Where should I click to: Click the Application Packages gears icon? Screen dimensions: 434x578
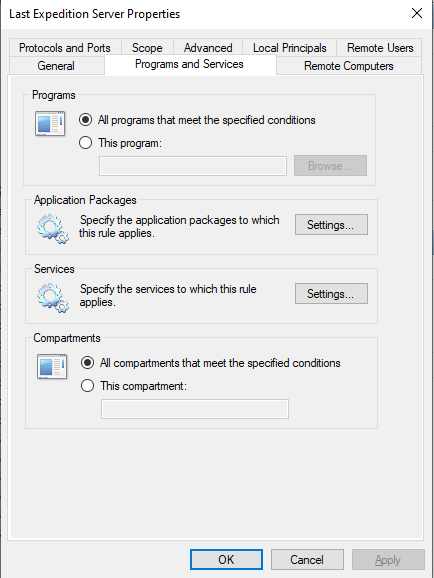click(52, 229)
